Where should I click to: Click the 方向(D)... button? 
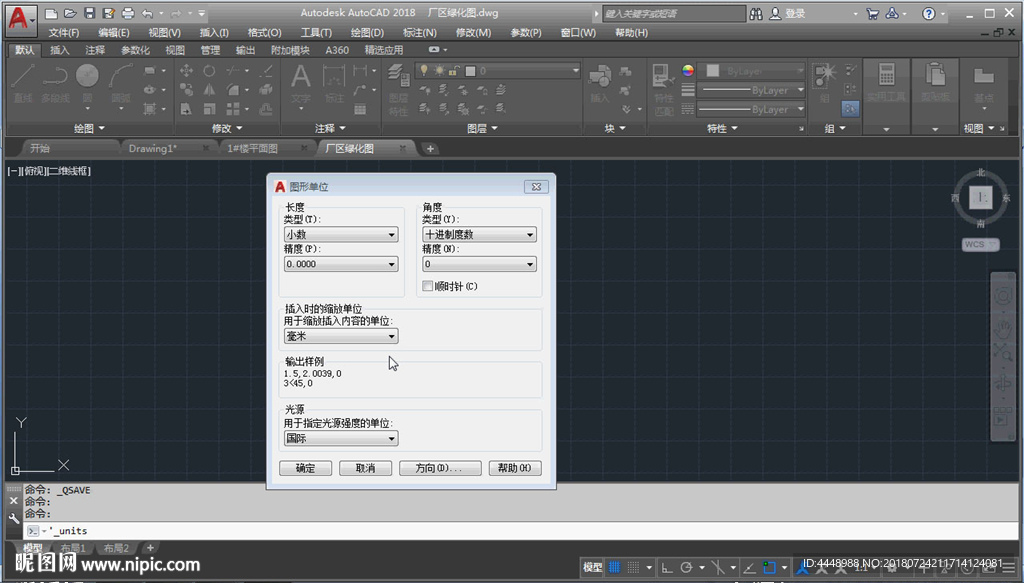click(x=440, y=468)
